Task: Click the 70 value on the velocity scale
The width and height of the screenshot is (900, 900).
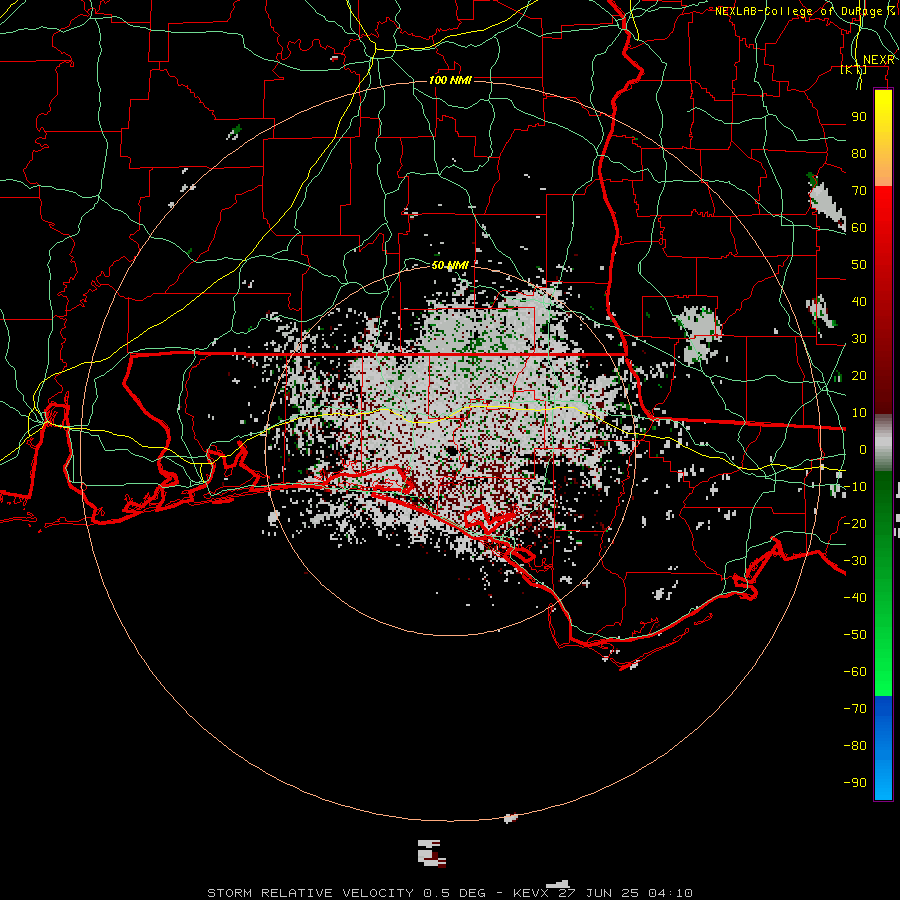Action: coord(859,191)
